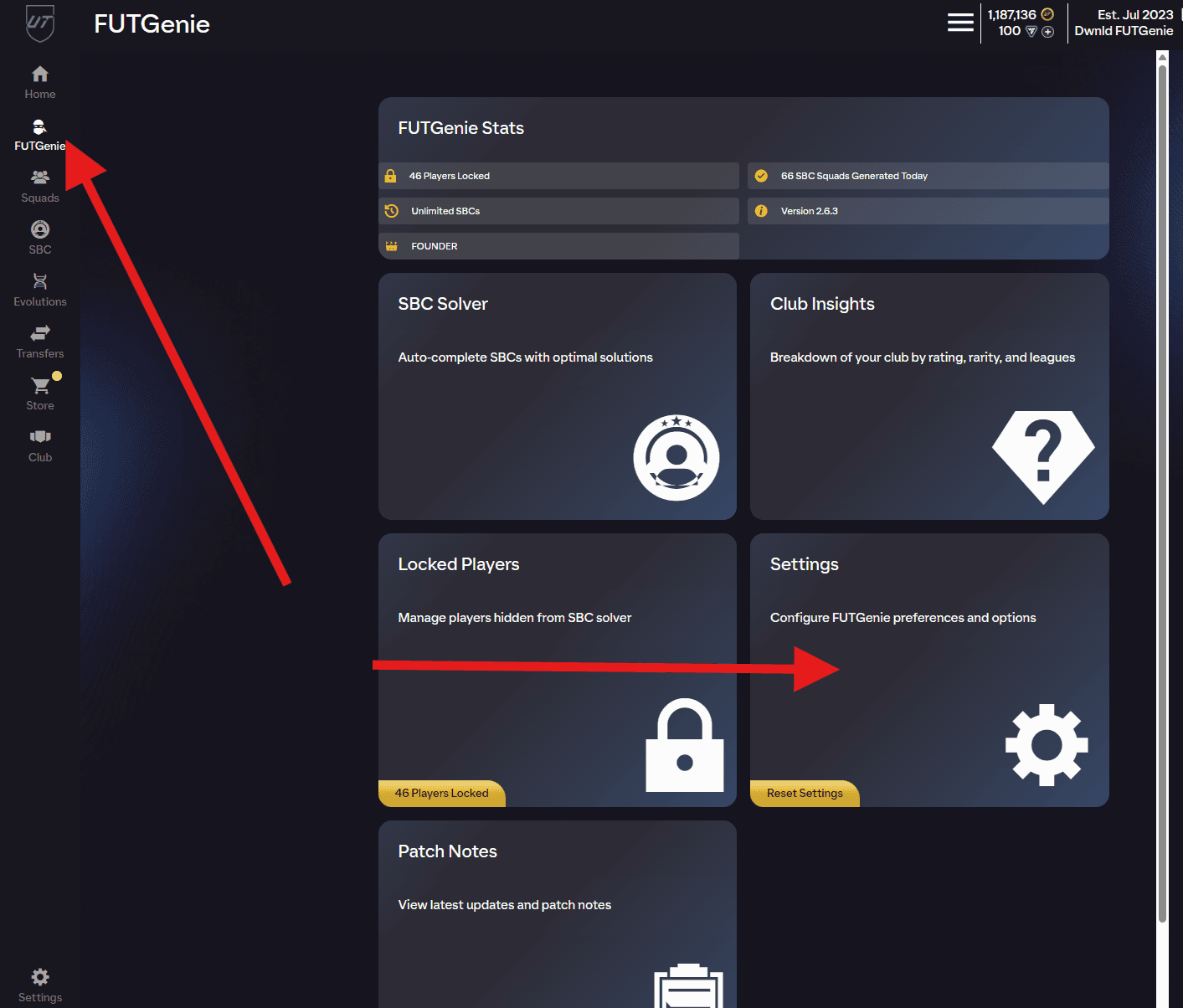Screen dimensions: 1183x1008
Task: Click the SBC Solver badge icon
Action: pos(676,458)
